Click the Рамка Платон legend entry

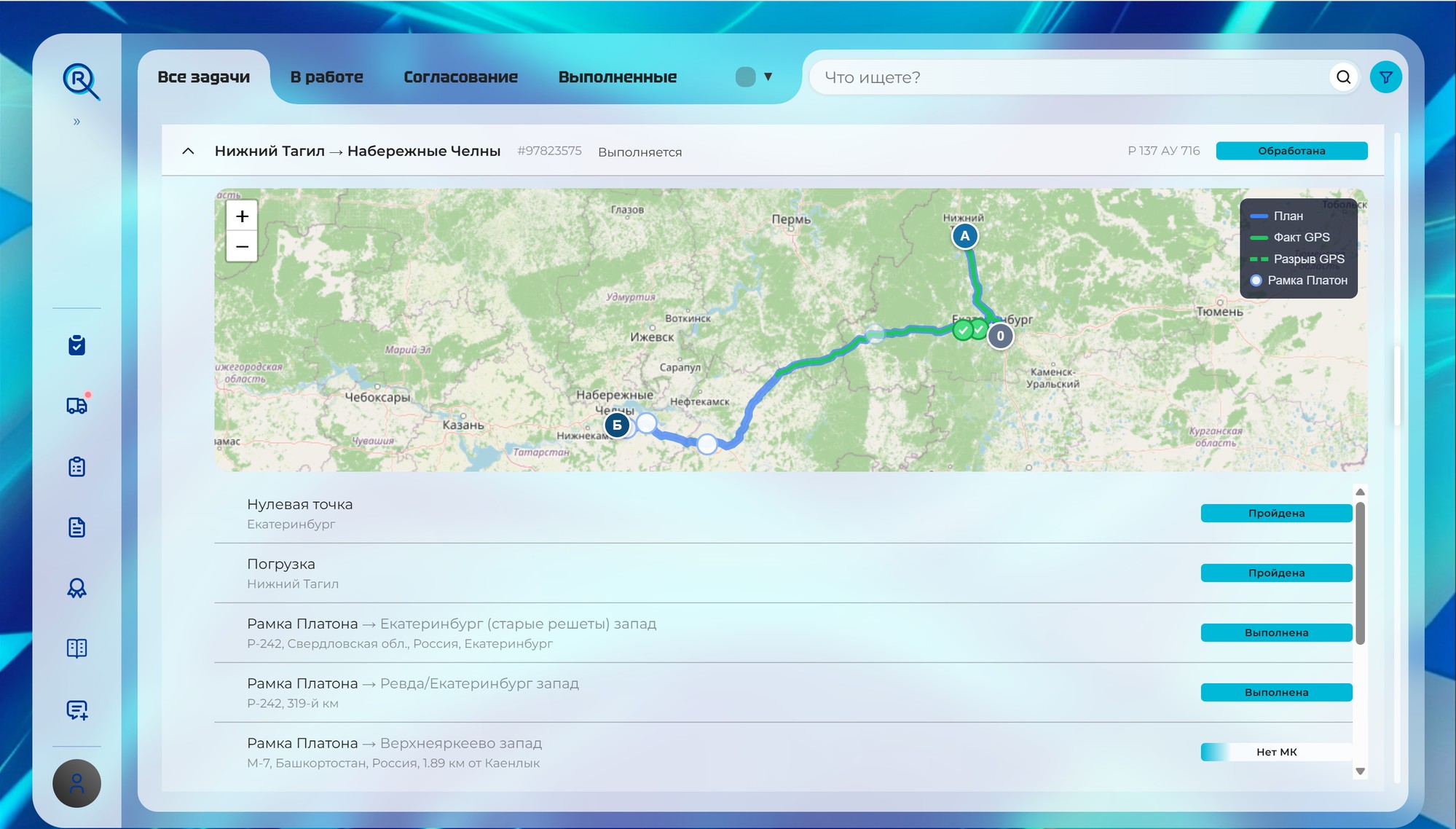(1299, 280)
